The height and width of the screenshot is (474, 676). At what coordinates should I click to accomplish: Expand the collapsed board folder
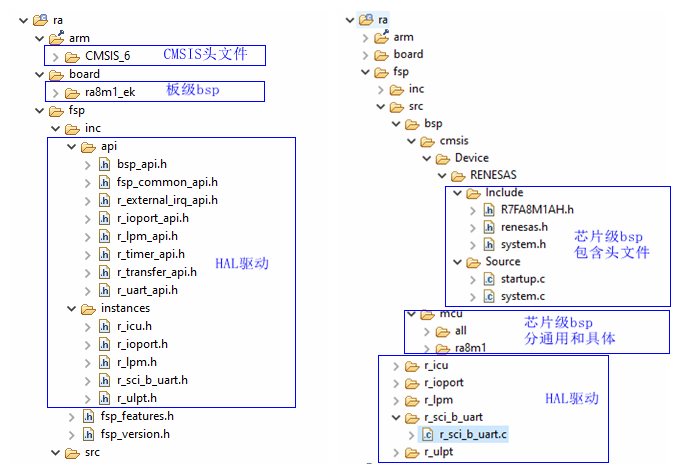[x=365, y=55]
